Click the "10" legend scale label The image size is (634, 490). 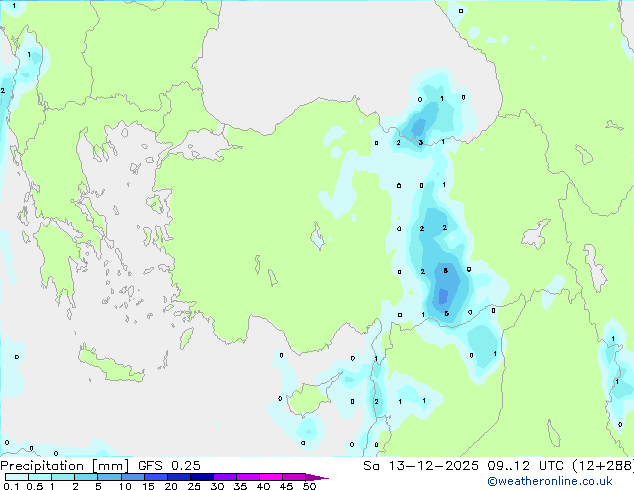pyautogui.click(x=125, y=486)
